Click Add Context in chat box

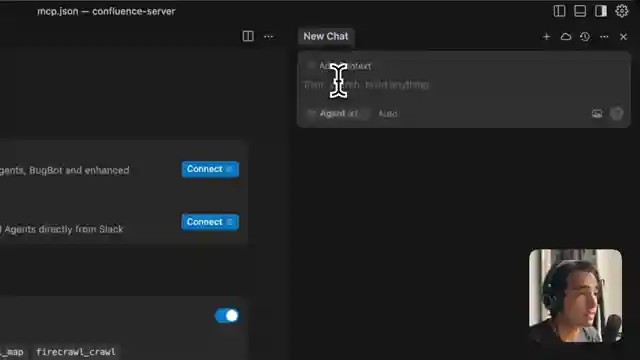340,66
